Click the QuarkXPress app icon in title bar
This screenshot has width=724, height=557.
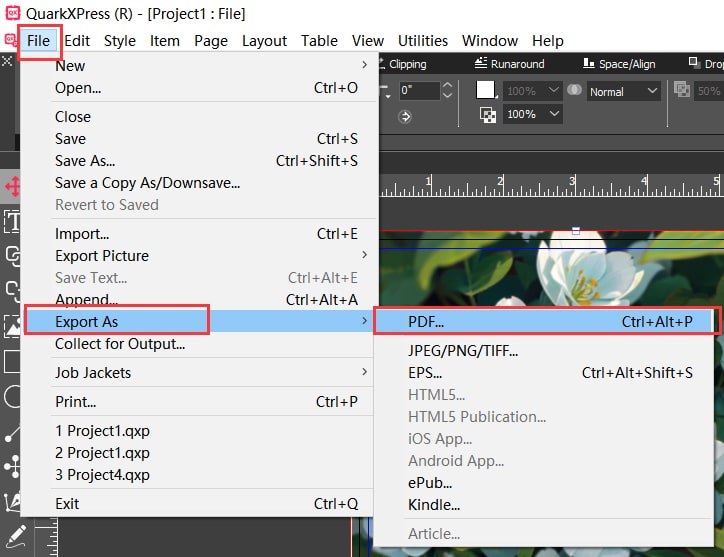click(x=12, y=13)
